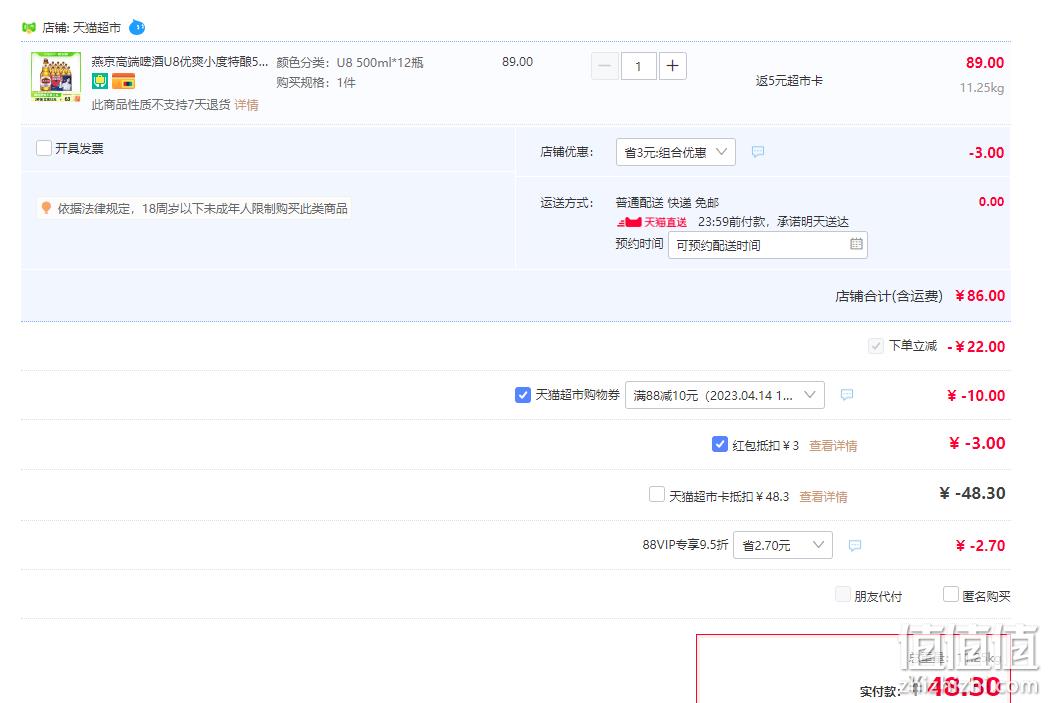Image resolution: width=1048 pixels, height=703 pixels.
Task: Open 查看详情 link for 天猫超市卡抵扣
Action: [x=823, y=497]
